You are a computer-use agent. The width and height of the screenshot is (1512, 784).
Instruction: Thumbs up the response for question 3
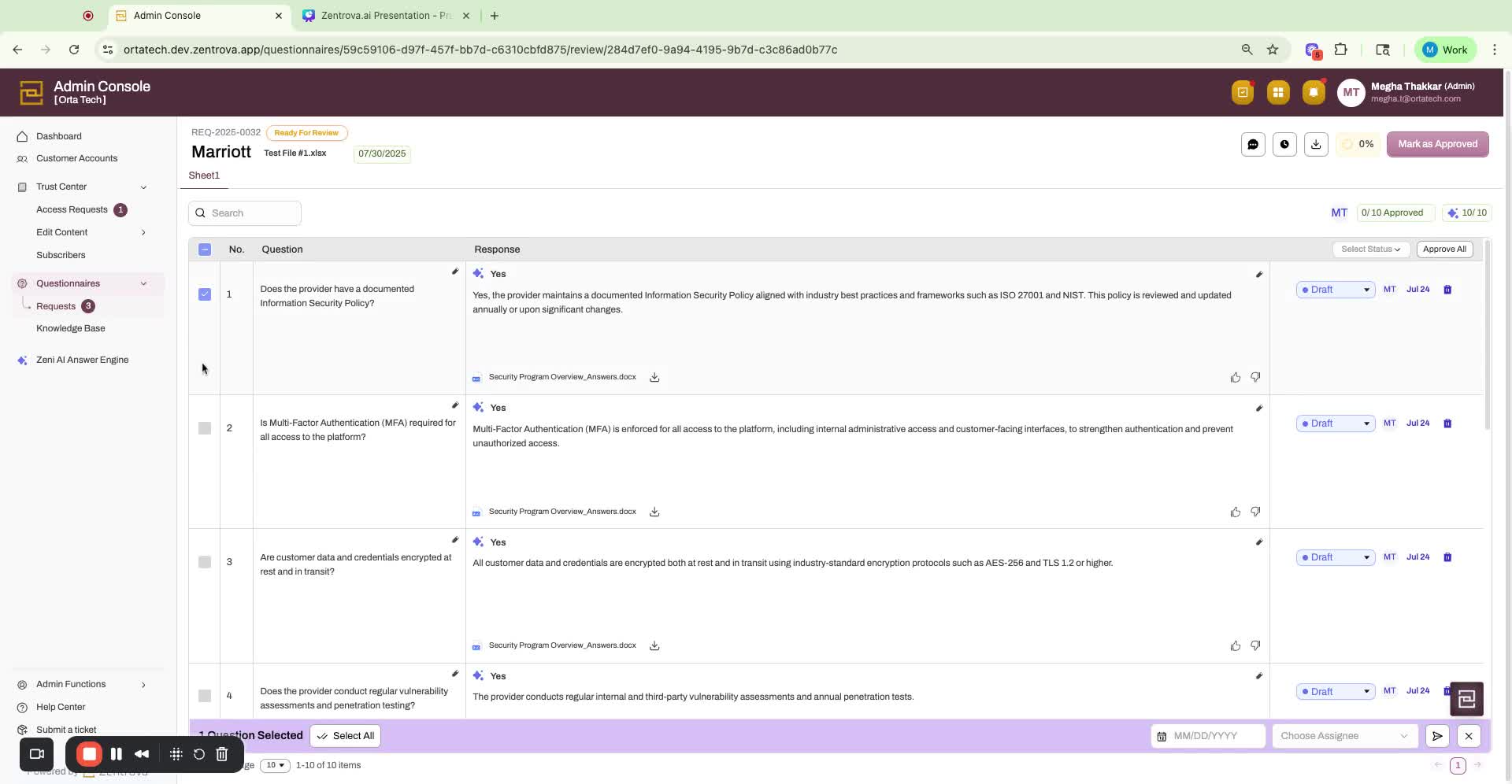click(x=1235, y=646)
